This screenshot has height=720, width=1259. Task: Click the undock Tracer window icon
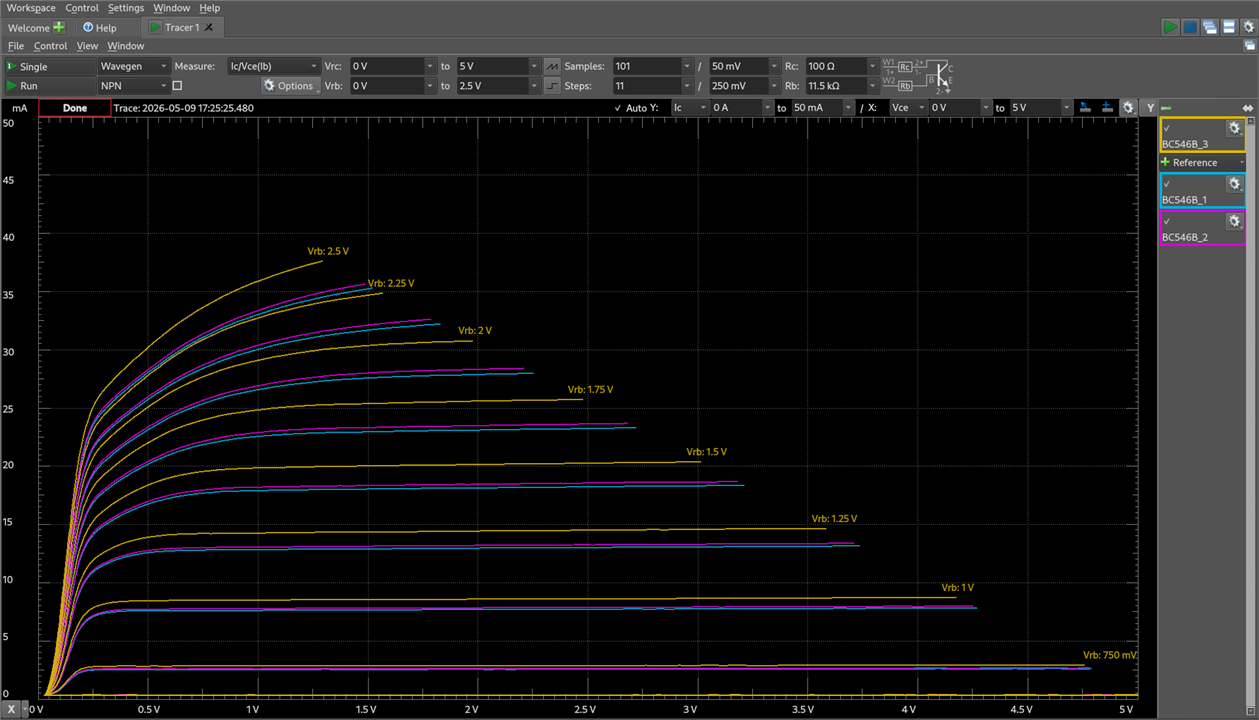[1250, 46]
